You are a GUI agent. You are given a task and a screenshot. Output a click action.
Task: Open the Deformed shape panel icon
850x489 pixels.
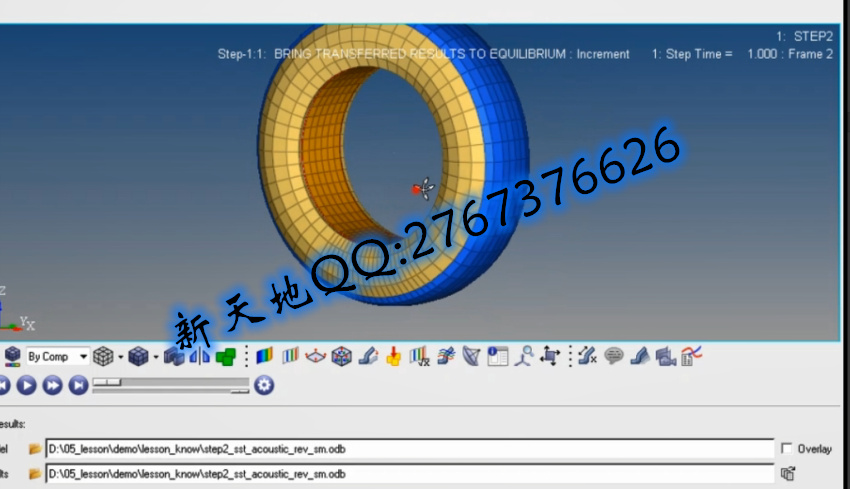370,356
